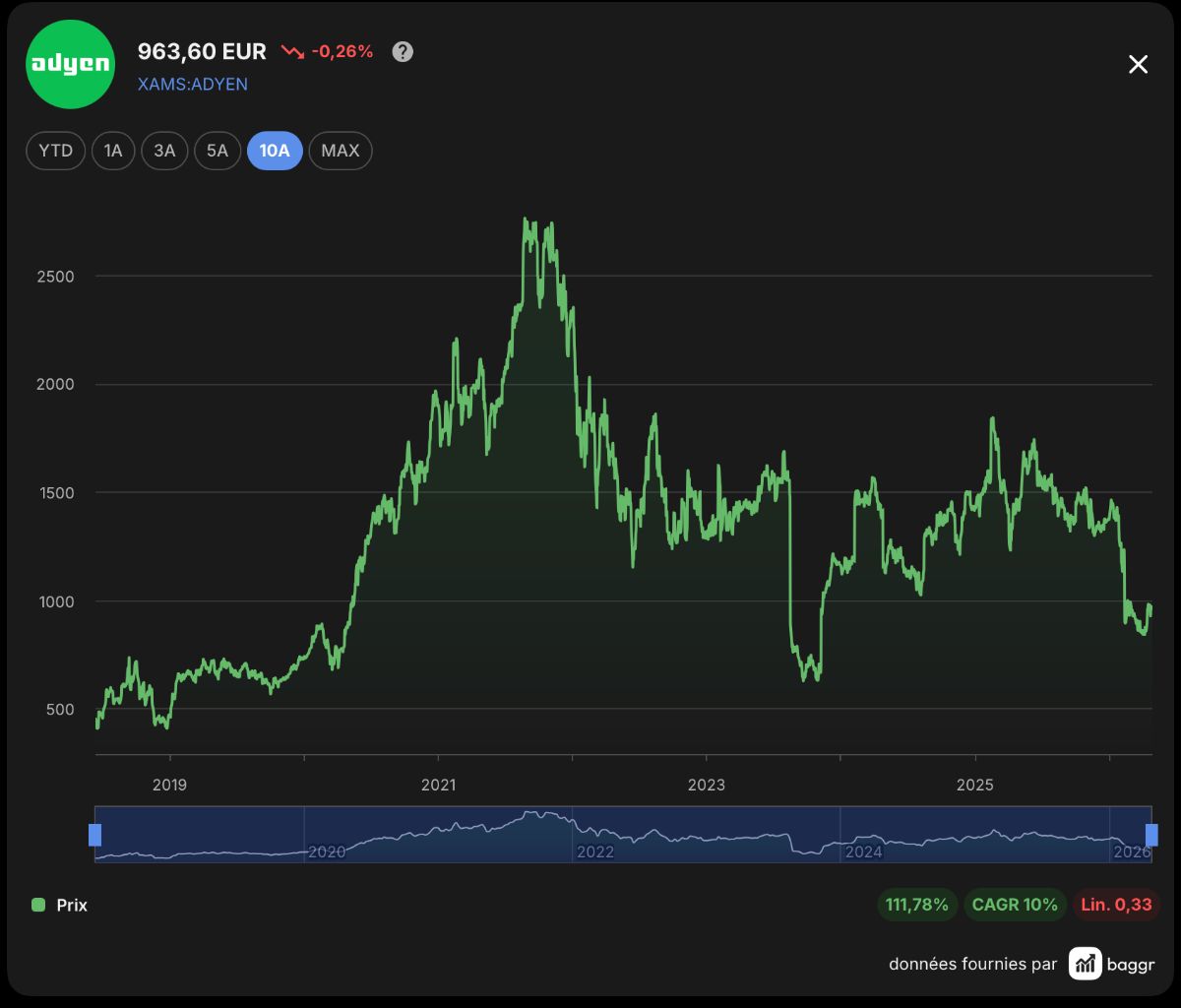Open the XAMS:ADYEN ticker link
Screen dimensions: 1181x1008
(193, 84)
